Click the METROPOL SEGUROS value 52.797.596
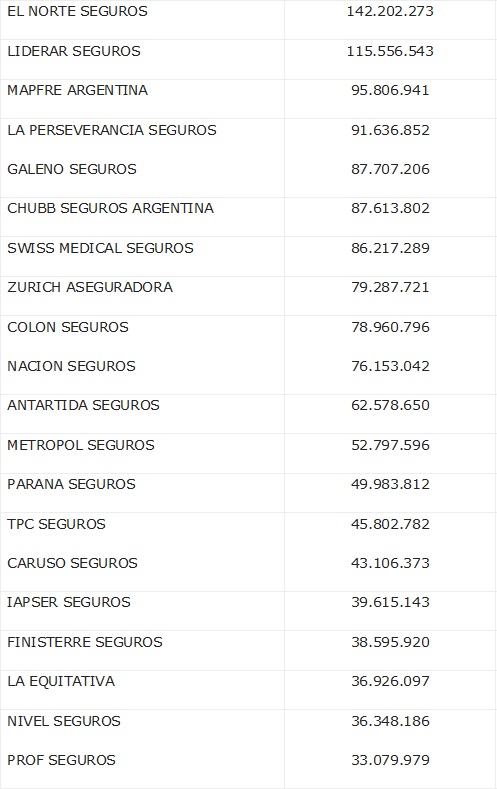This screenshot has width=497, height=789. (390, 445)
